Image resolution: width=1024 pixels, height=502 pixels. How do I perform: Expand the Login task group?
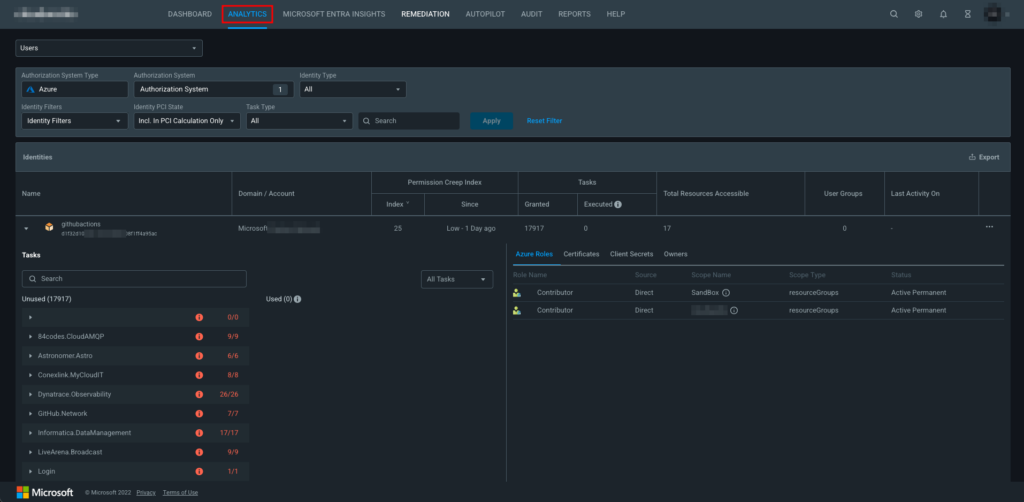pos(31,471)
